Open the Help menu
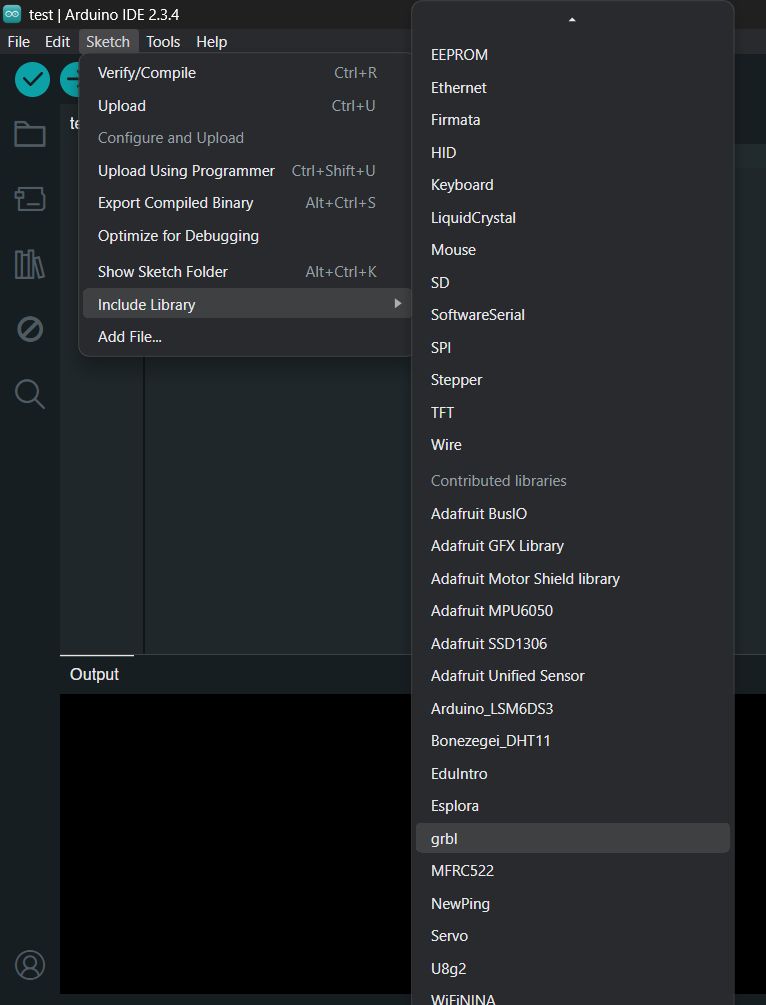The height and width of the screenshot is (1005, 766). pyautogui.click(x=212, y=42)
